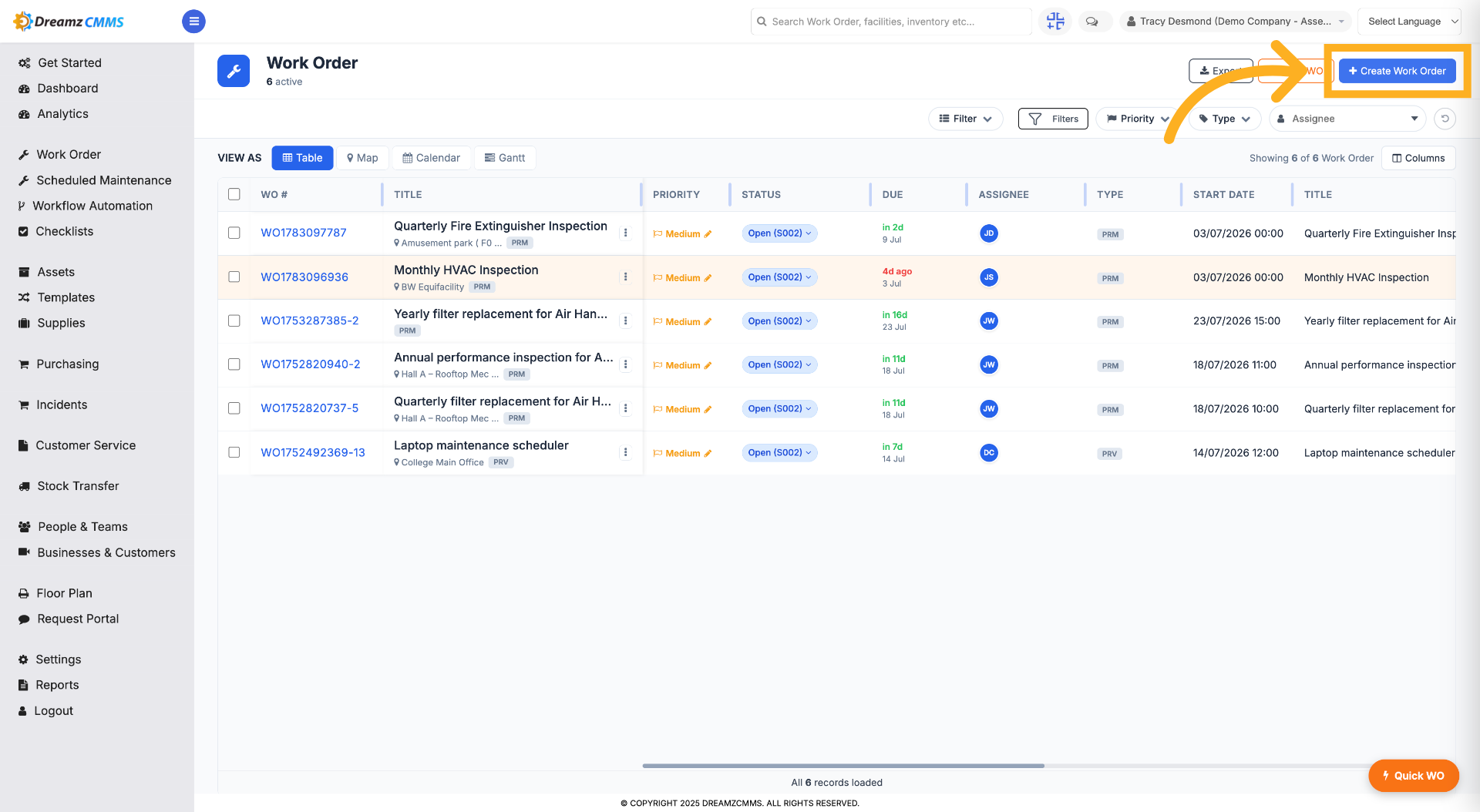Open work order link WO1783097787

[304, 233]
